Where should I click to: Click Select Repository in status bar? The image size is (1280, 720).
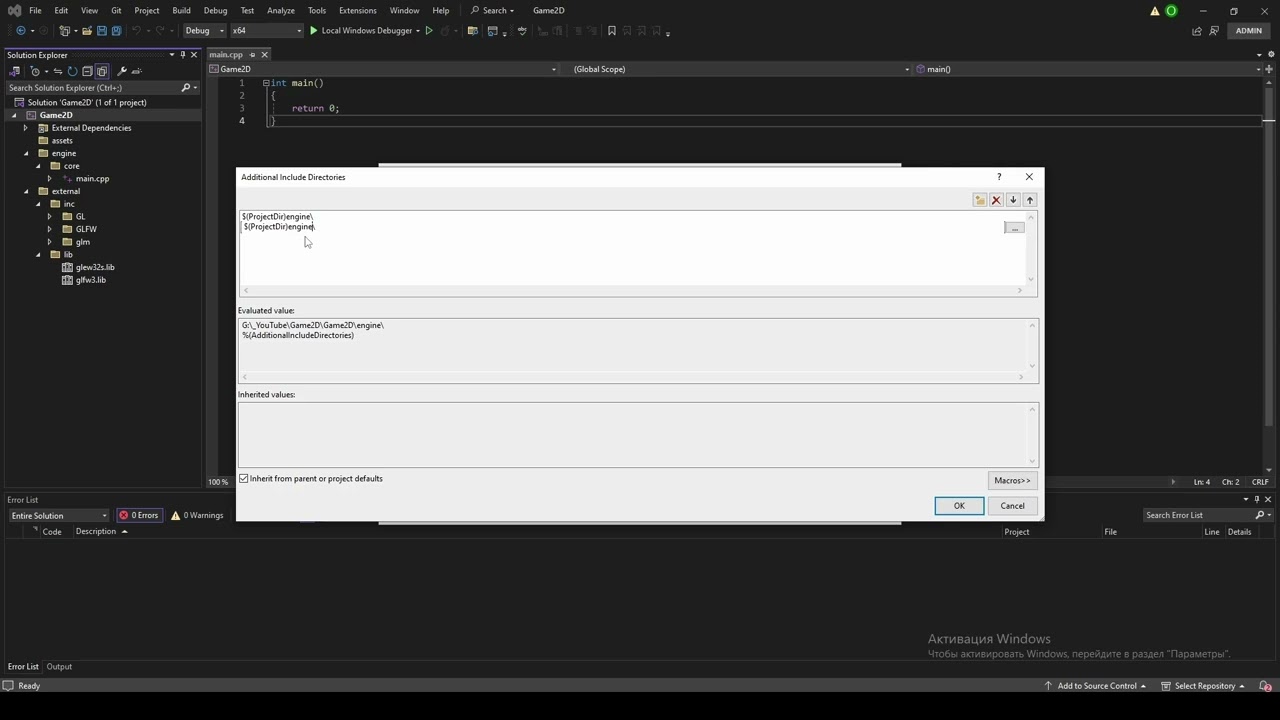click(x=1203, y=686)
